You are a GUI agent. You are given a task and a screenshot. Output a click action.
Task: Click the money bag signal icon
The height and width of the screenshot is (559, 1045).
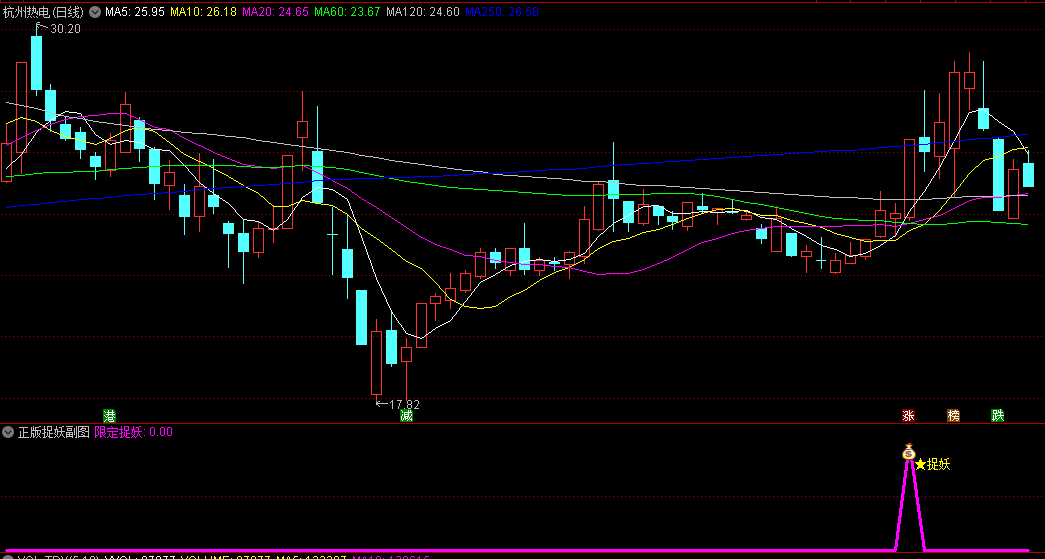[908, 452]
